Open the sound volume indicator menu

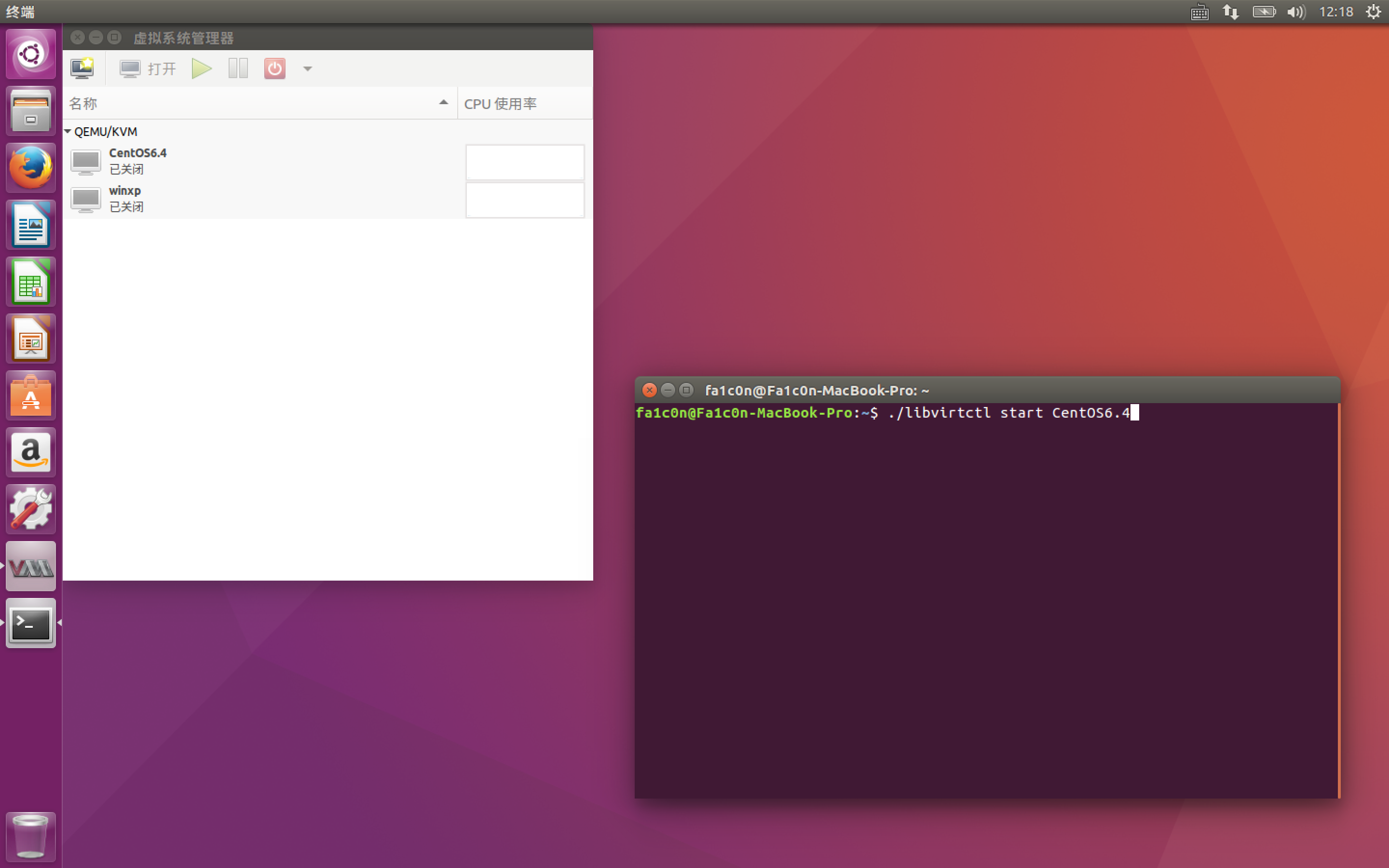[x=1295, y=12]
